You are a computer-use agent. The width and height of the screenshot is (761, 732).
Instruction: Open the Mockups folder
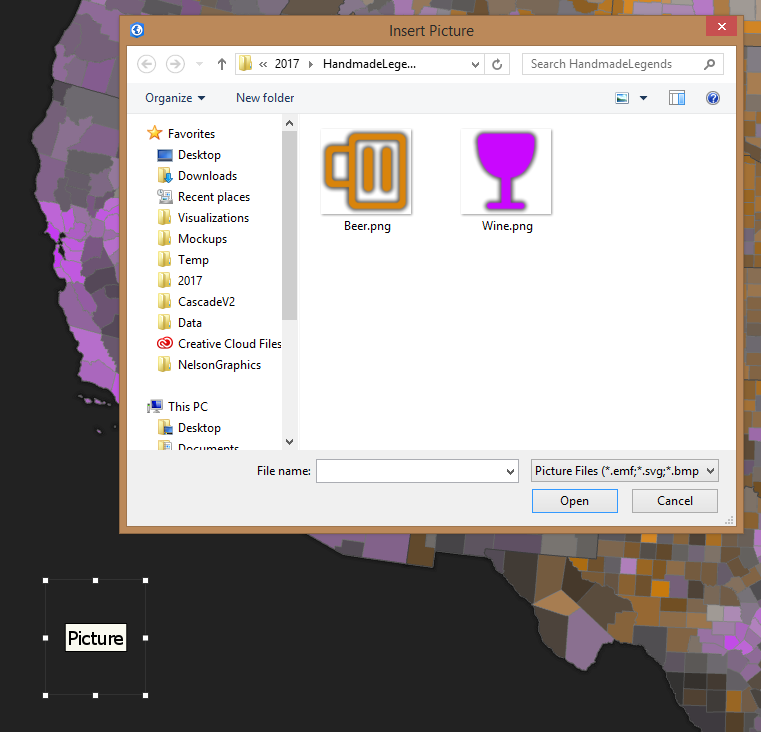pos(202,239)
